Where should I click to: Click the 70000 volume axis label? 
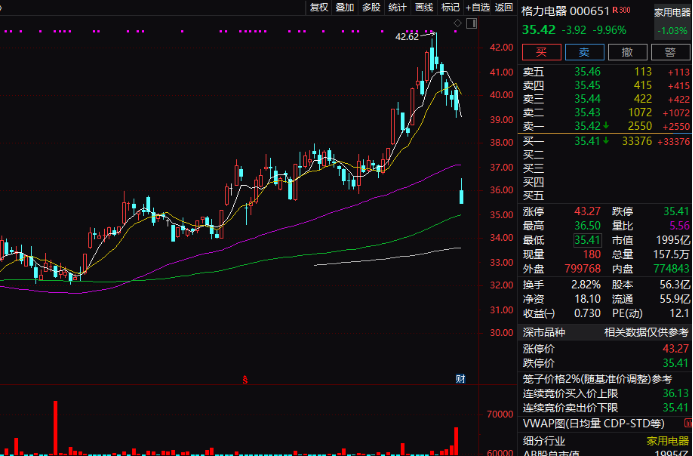[502, 415]
